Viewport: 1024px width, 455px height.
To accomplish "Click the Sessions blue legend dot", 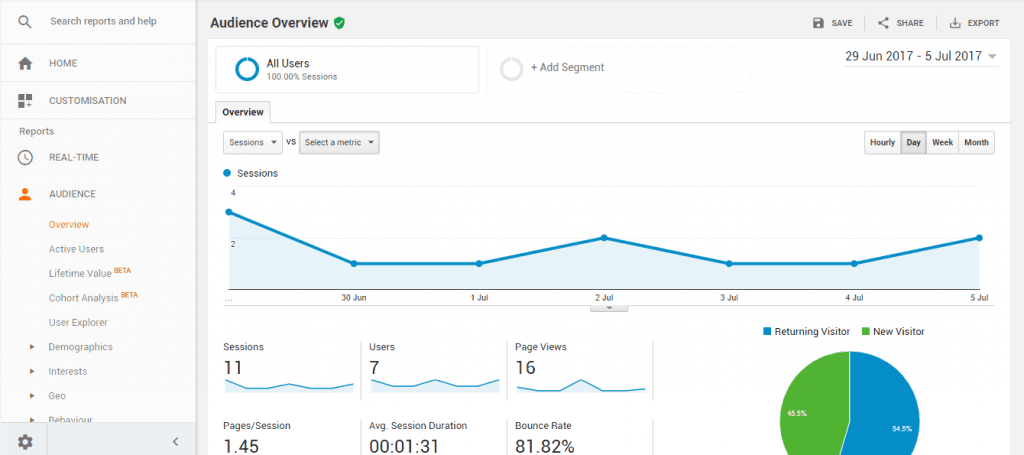I will point(227,173).
